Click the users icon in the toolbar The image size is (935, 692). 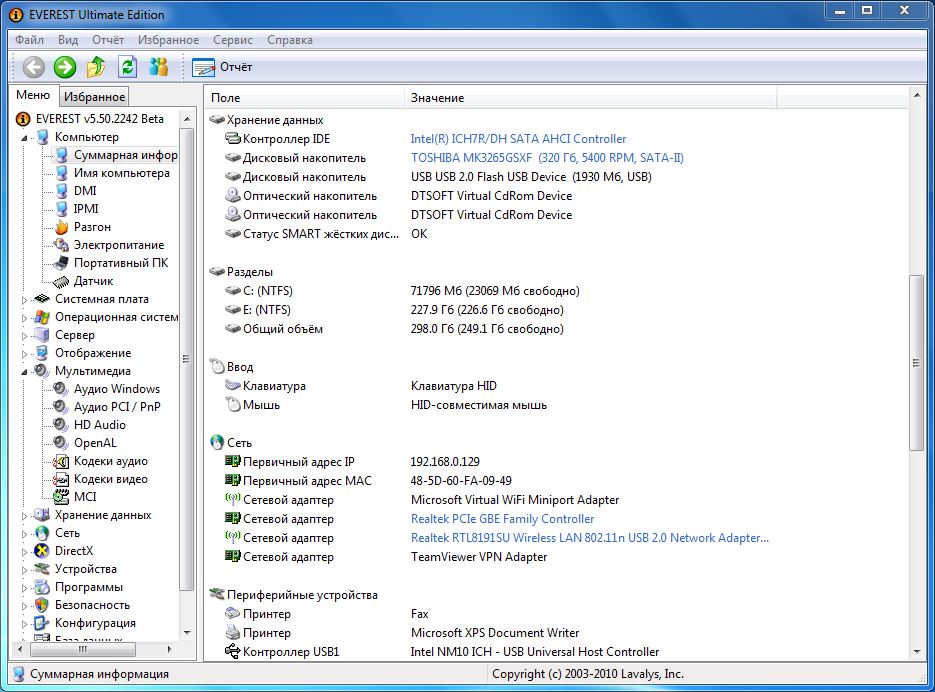(x=158, y=67)
